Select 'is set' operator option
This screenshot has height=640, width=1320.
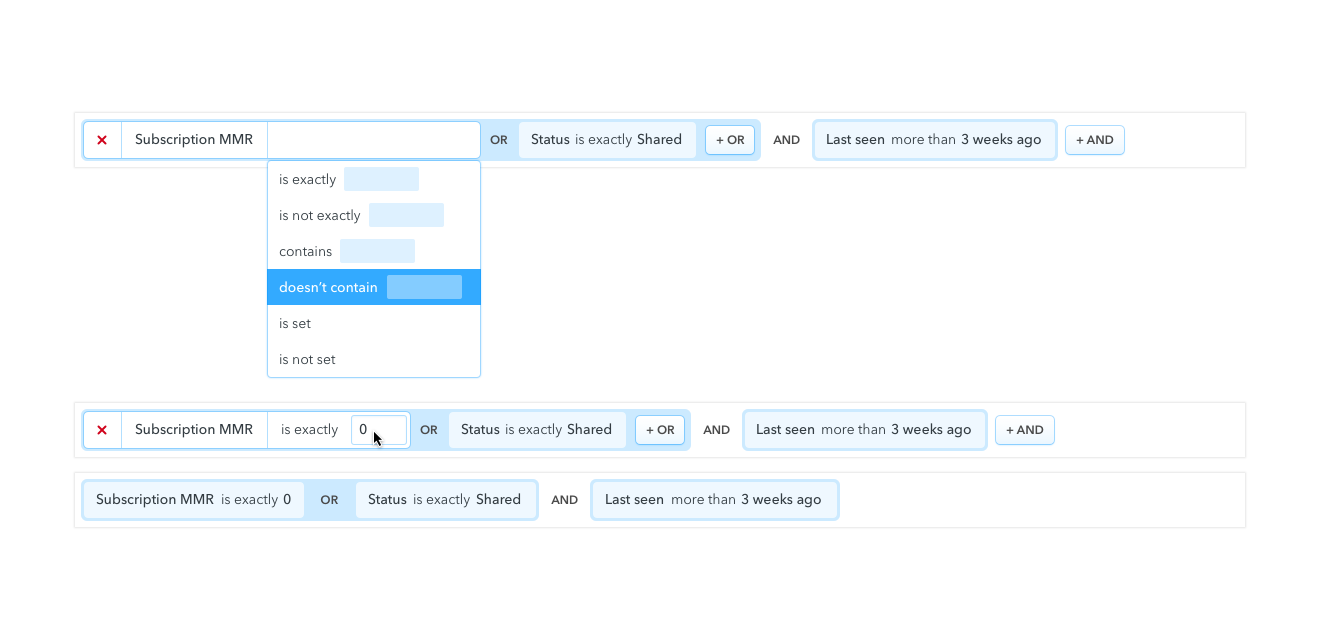(x=295, y=324)
